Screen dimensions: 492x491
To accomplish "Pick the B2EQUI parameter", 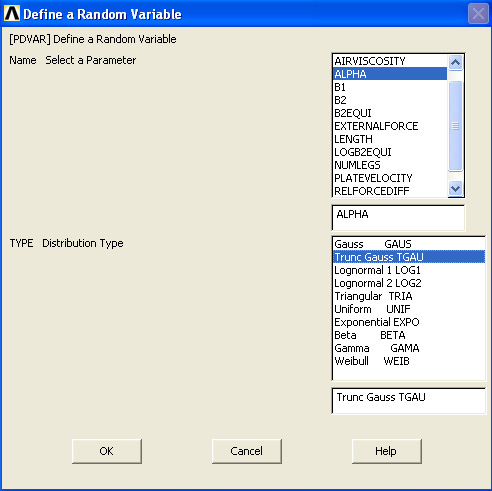I will click(x=390, y=113).
